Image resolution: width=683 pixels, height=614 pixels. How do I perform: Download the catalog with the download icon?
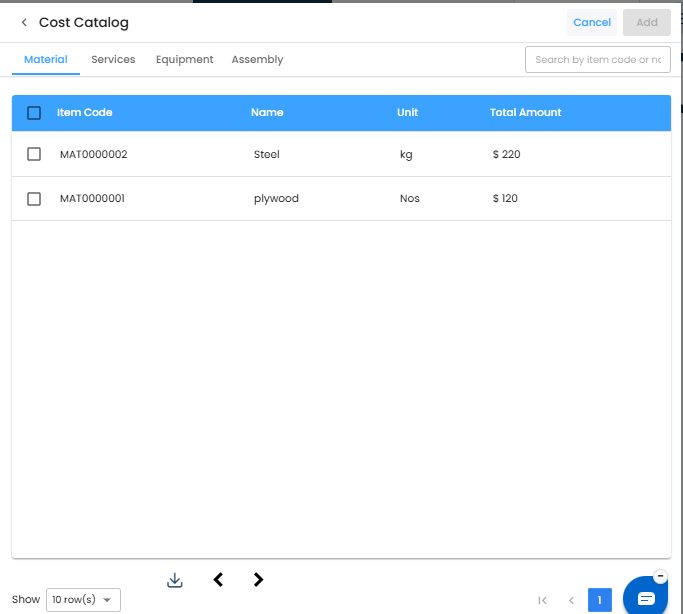[175, 580]
